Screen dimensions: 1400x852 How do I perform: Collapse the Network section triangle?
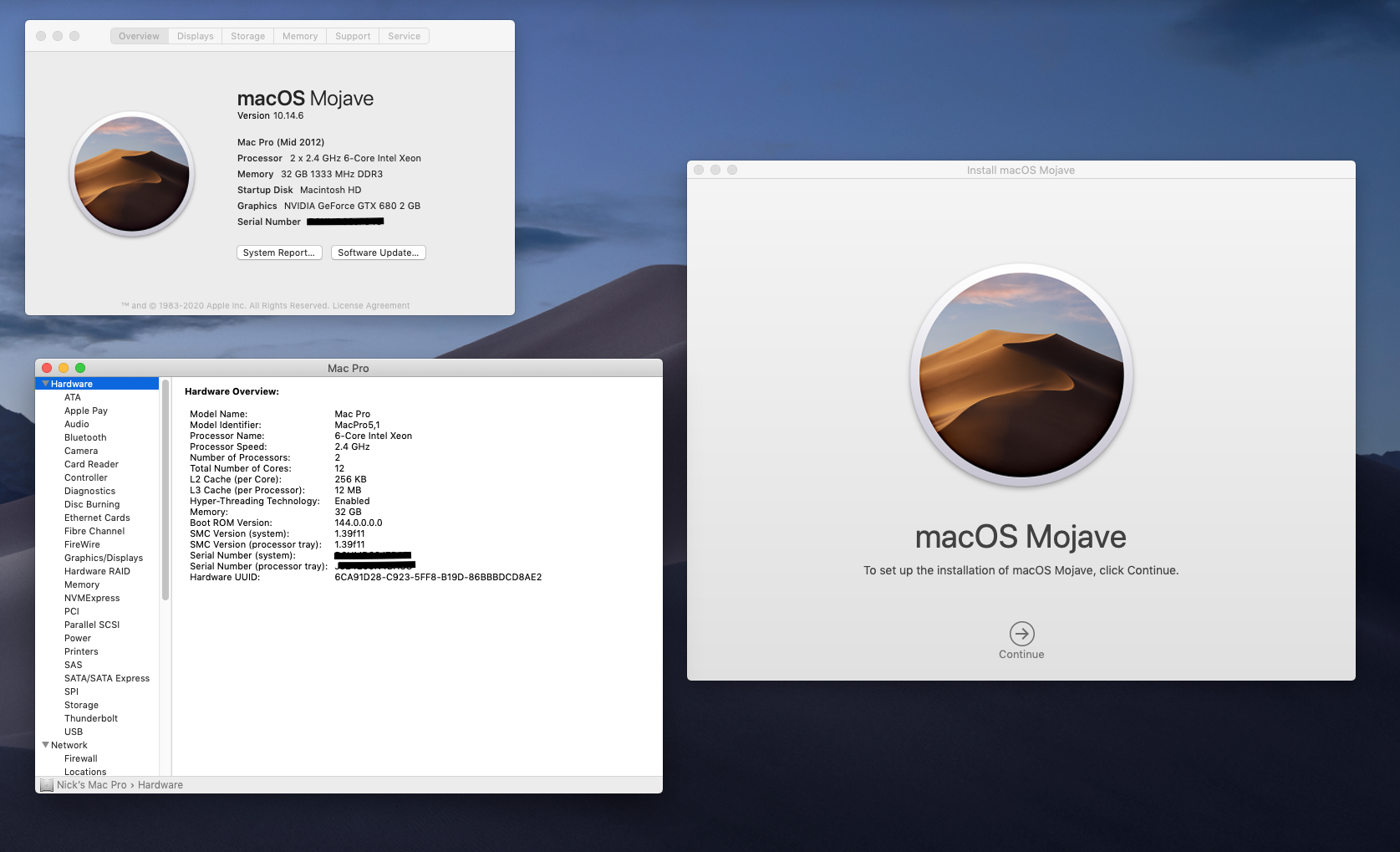pyautogui.click(x=45, y=745)
